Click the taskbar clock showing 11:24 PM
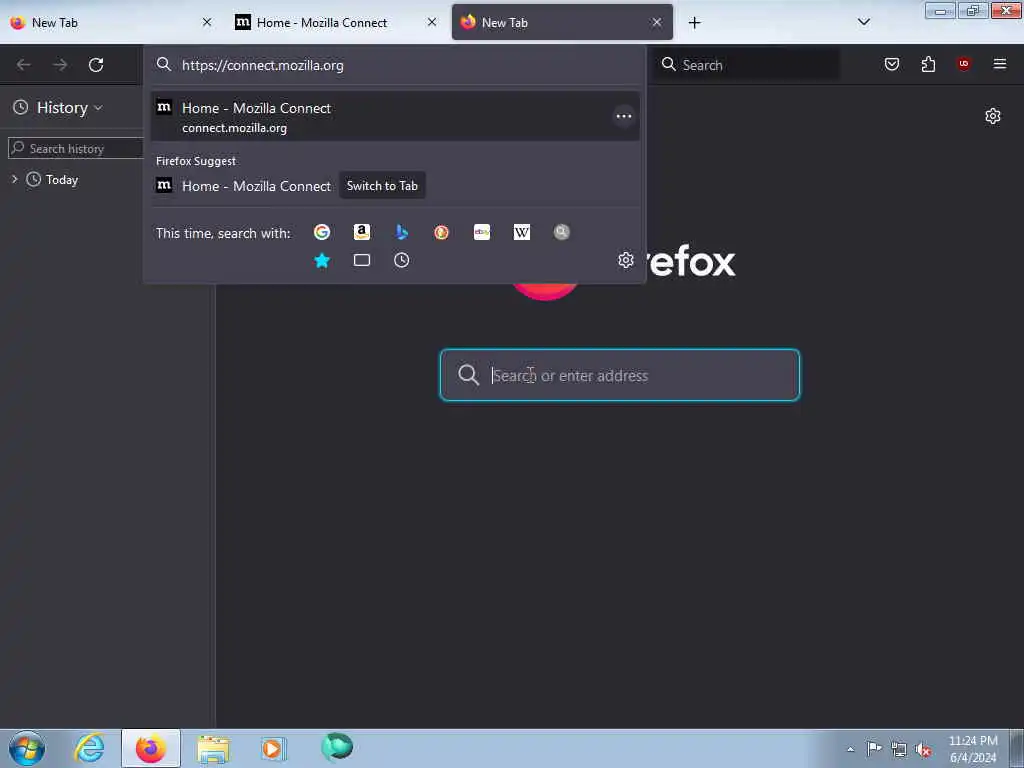The width and height of the screenshot is (1024, 768). tap(973, 748)
